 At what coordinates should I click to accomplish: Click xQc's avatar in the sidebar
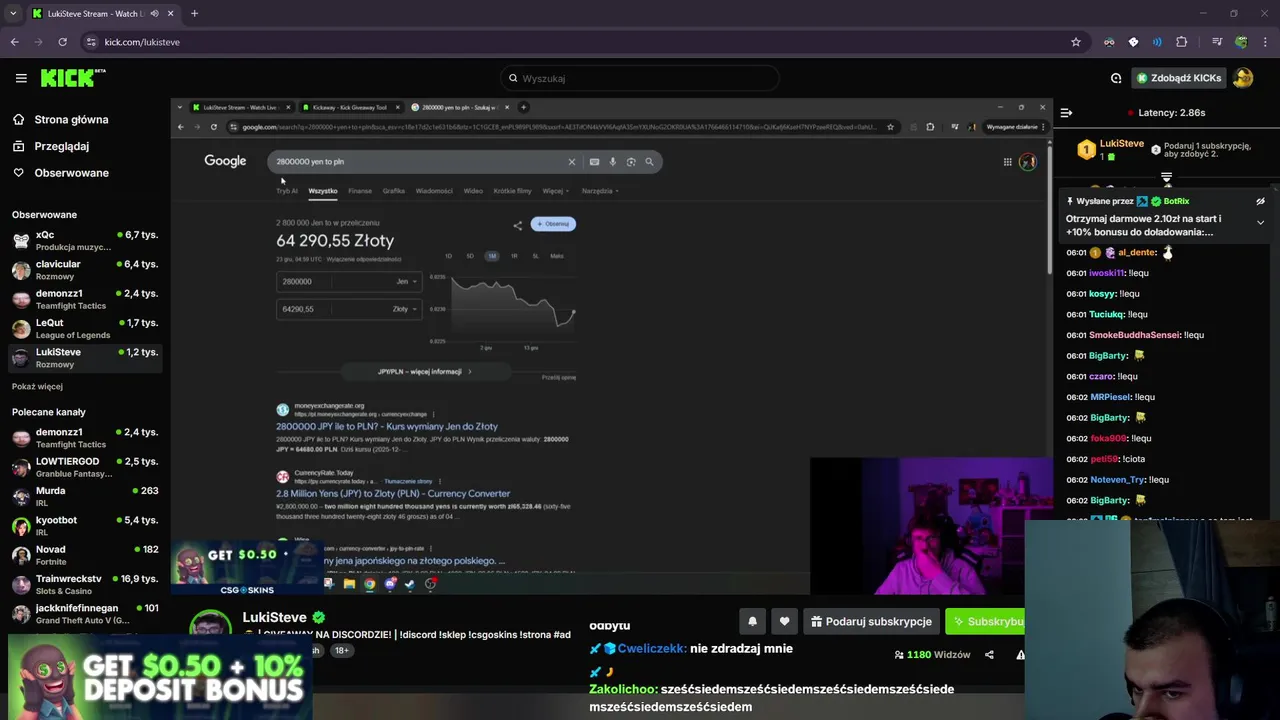click(x=21, y=240)
